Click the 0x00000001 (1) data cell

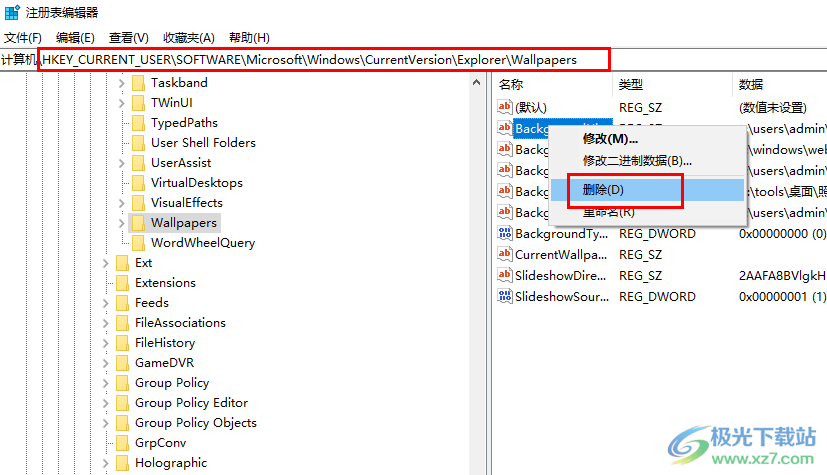click(x=782, y=297)
